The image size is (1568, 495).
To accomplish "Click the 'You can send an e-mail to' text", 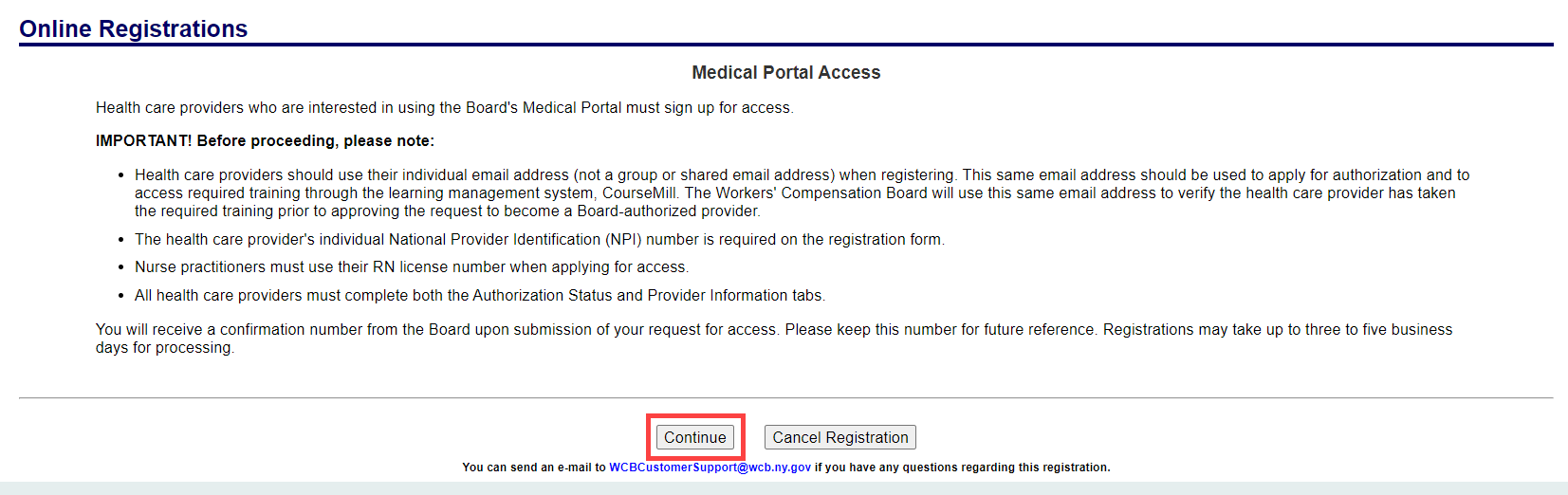I will click(x=533, y=467).
